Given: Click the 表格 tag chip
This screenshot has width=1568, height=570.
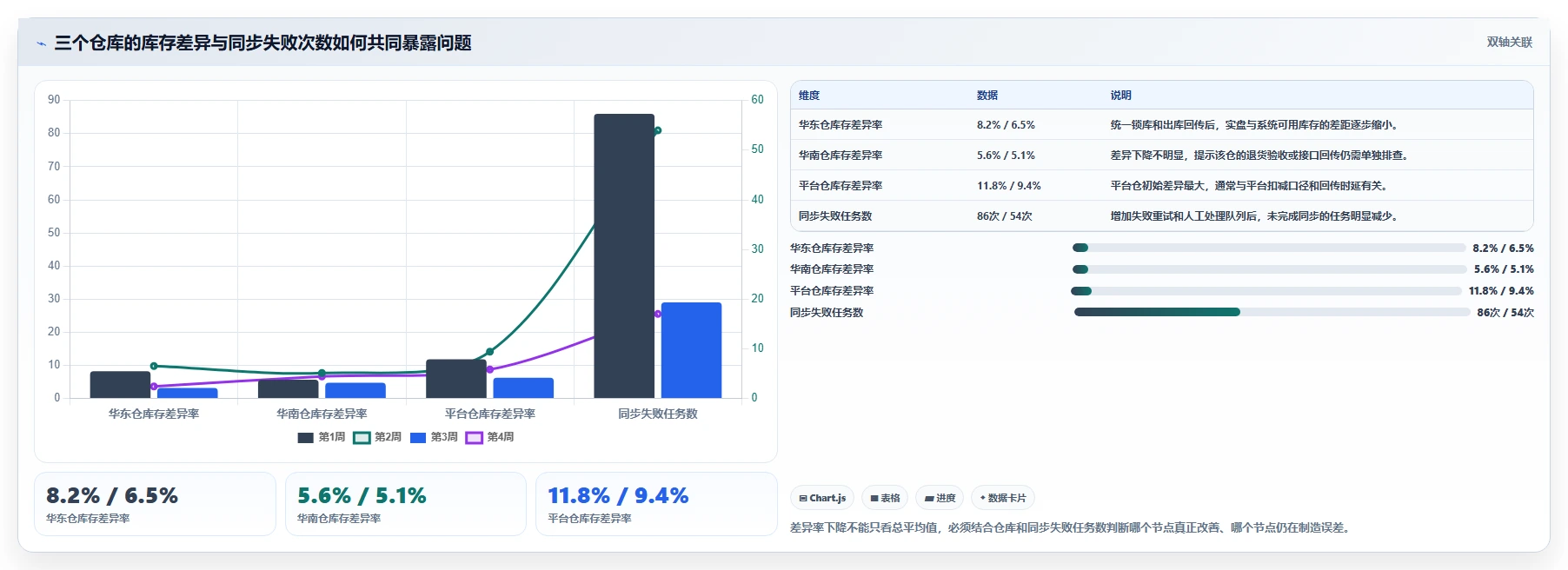Looking at the screenshot, I should tap(885, 498).
